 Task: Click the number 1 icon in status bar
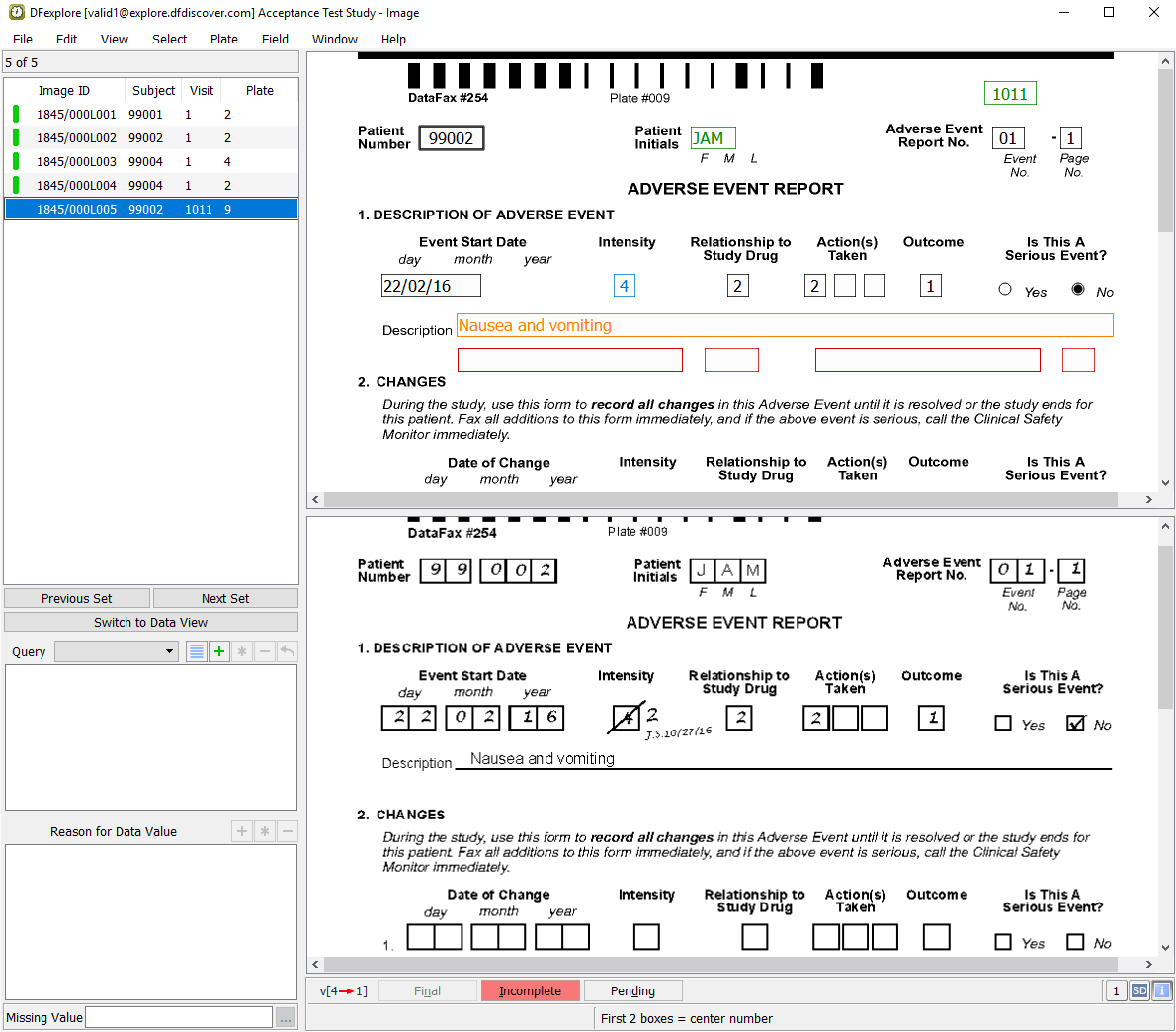1116,990
